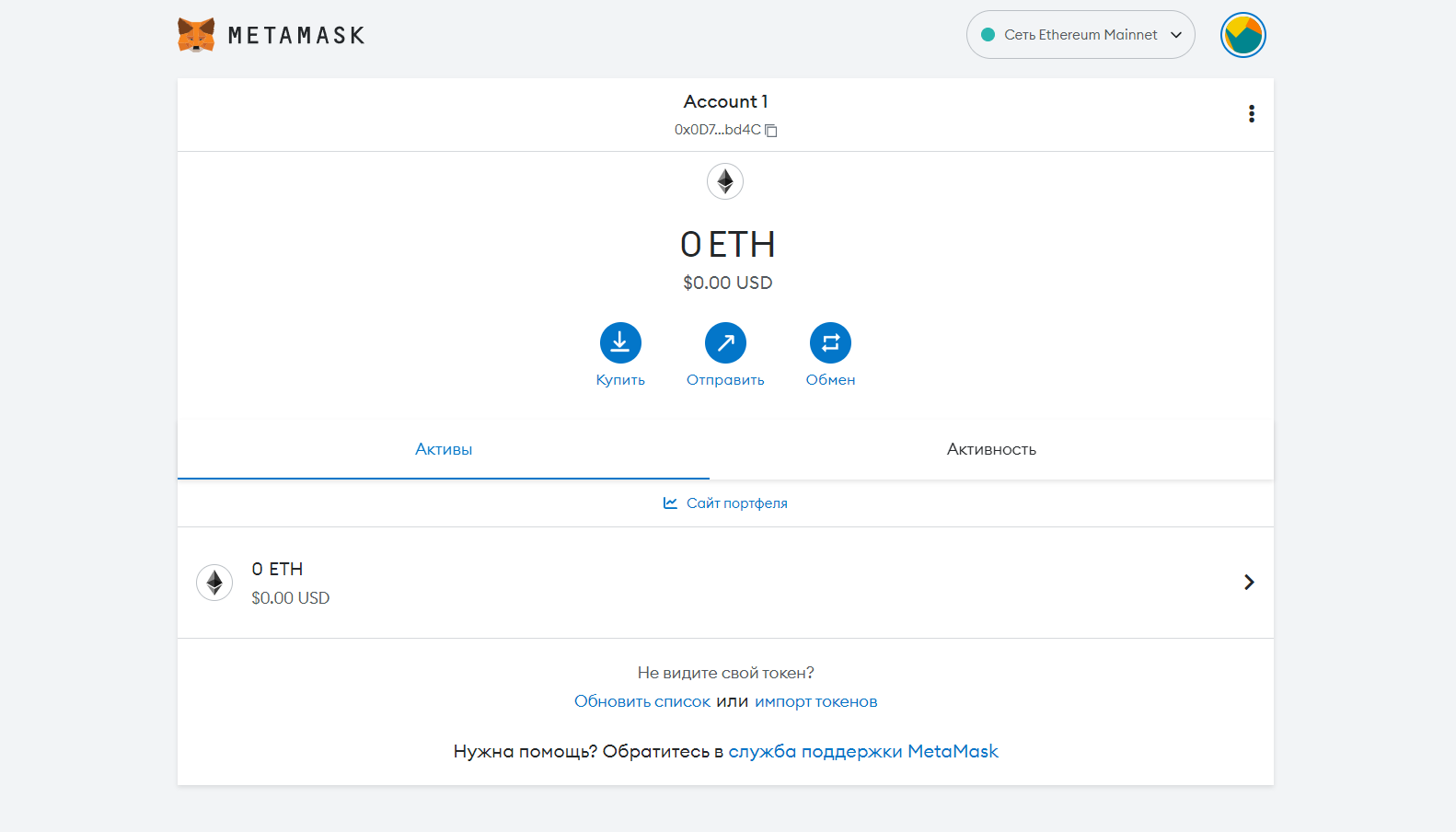Switch to the Активы tab
Viewport: 1456px width, 832px height.
[444, 449]
